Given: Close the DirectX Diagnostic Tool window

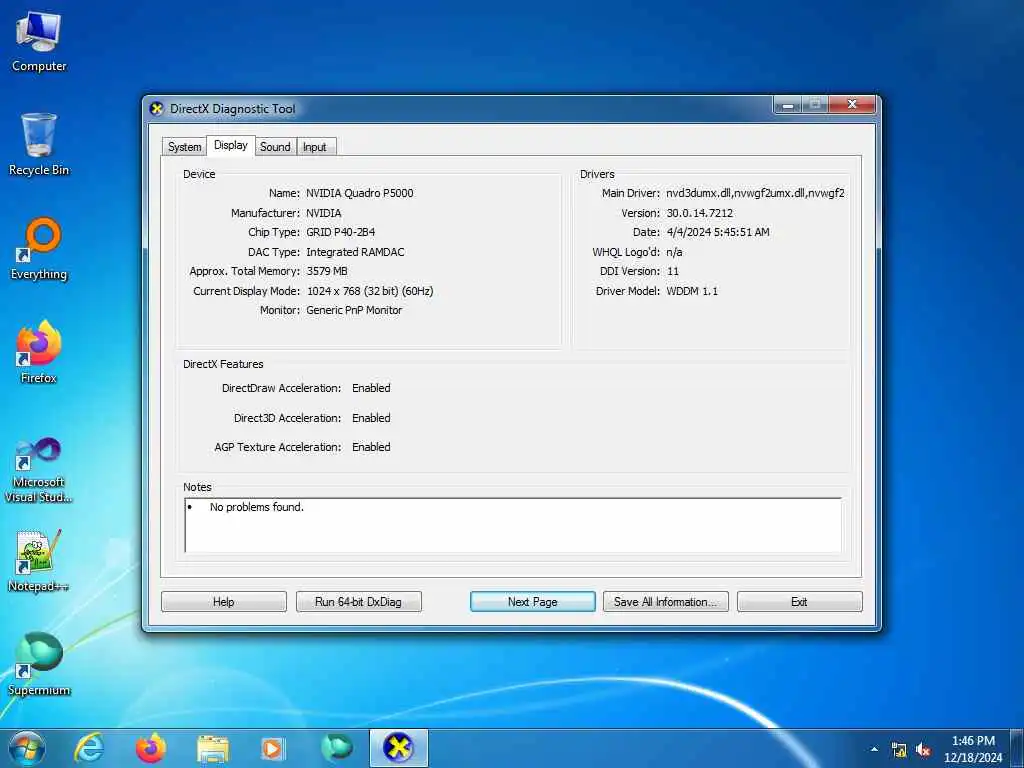Looking at the screenshot, I should point(852,104).
